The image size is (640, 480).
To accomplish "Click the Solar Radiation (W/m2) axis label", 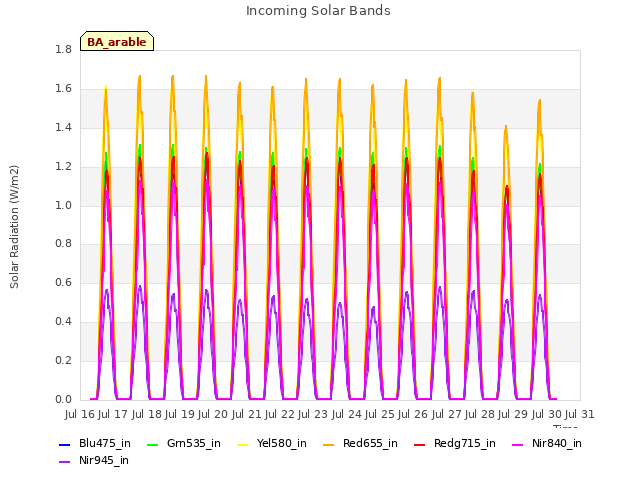I will (x=14, y=227).
